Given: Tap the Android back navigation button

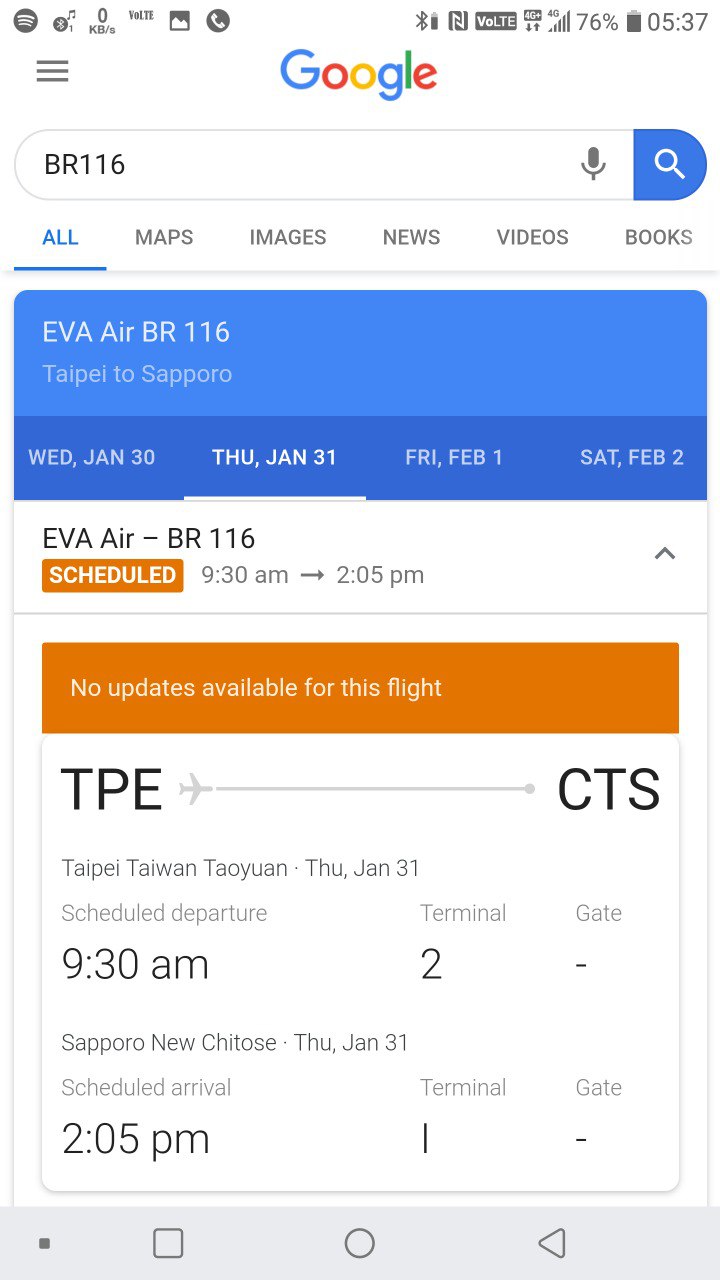Looking at the screenshot, I should [x=552, y=1243].
